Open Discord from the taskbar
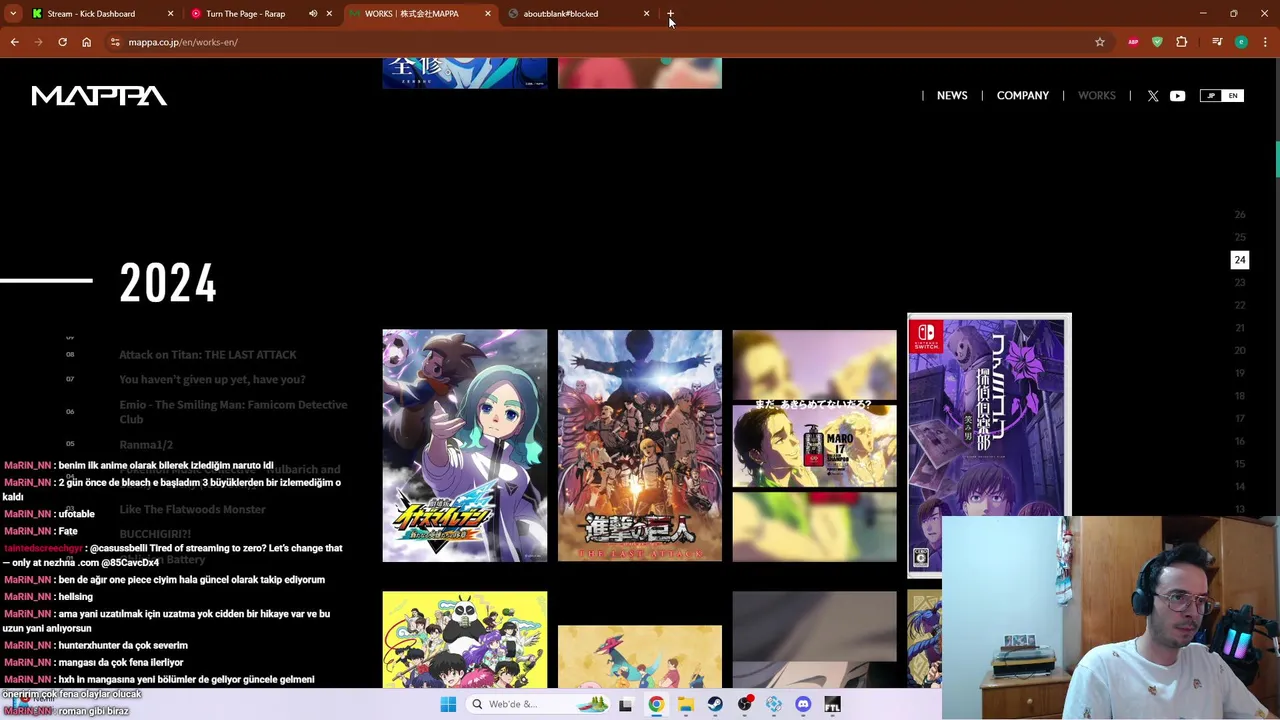Screen dimensions: 1280x720 pos(803,704)
